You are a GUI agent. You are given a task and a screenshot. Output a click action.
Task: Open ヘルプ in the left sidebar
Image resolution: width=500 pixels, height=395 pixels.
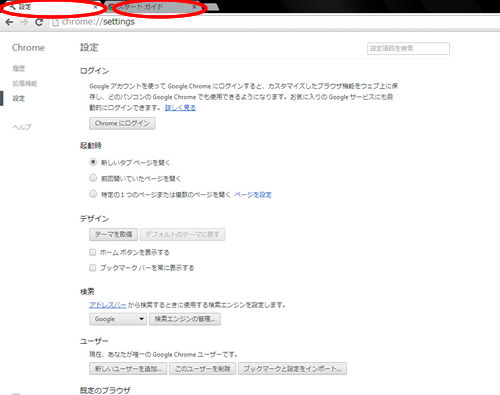[22, 127]
